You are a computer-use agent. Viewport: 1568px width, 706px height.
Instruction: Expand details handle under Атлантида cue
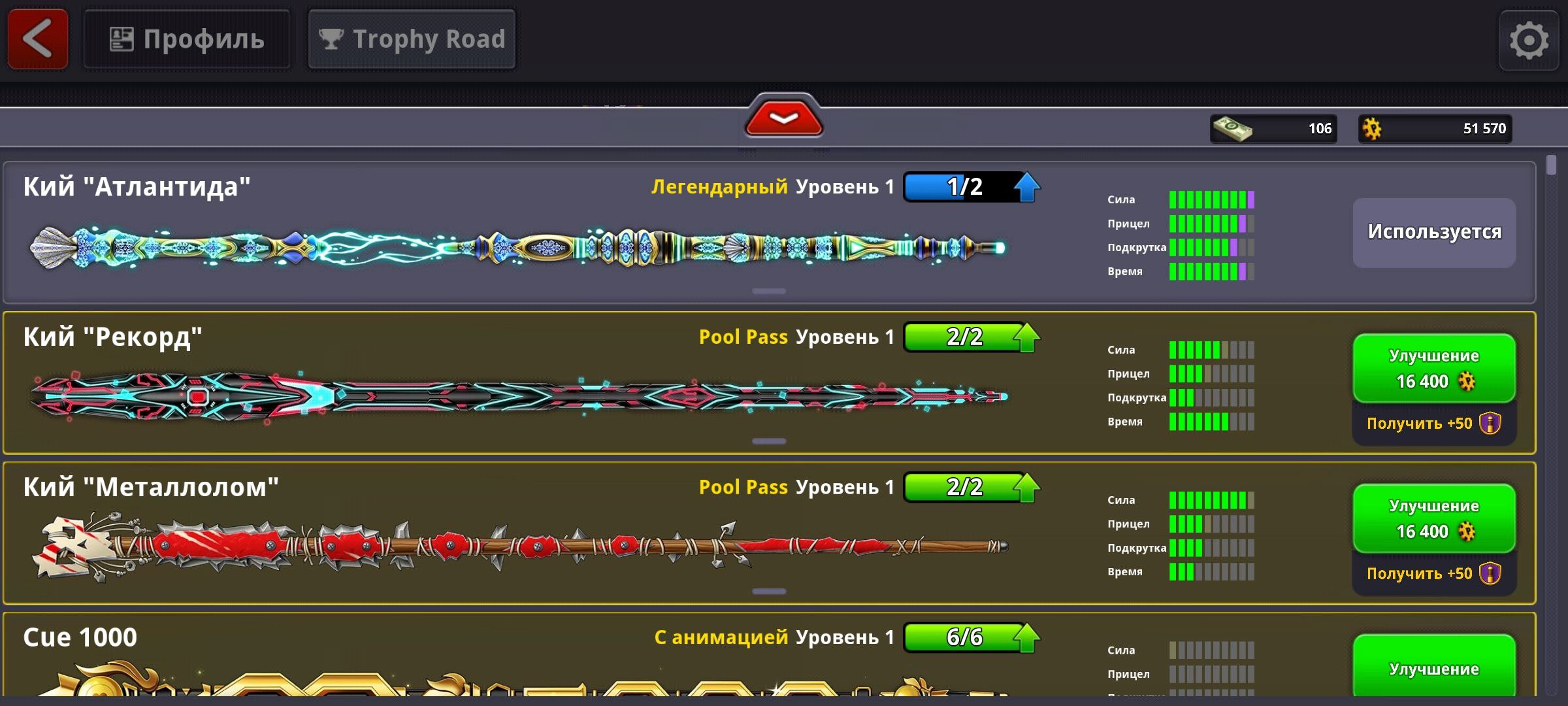point(769,291)
